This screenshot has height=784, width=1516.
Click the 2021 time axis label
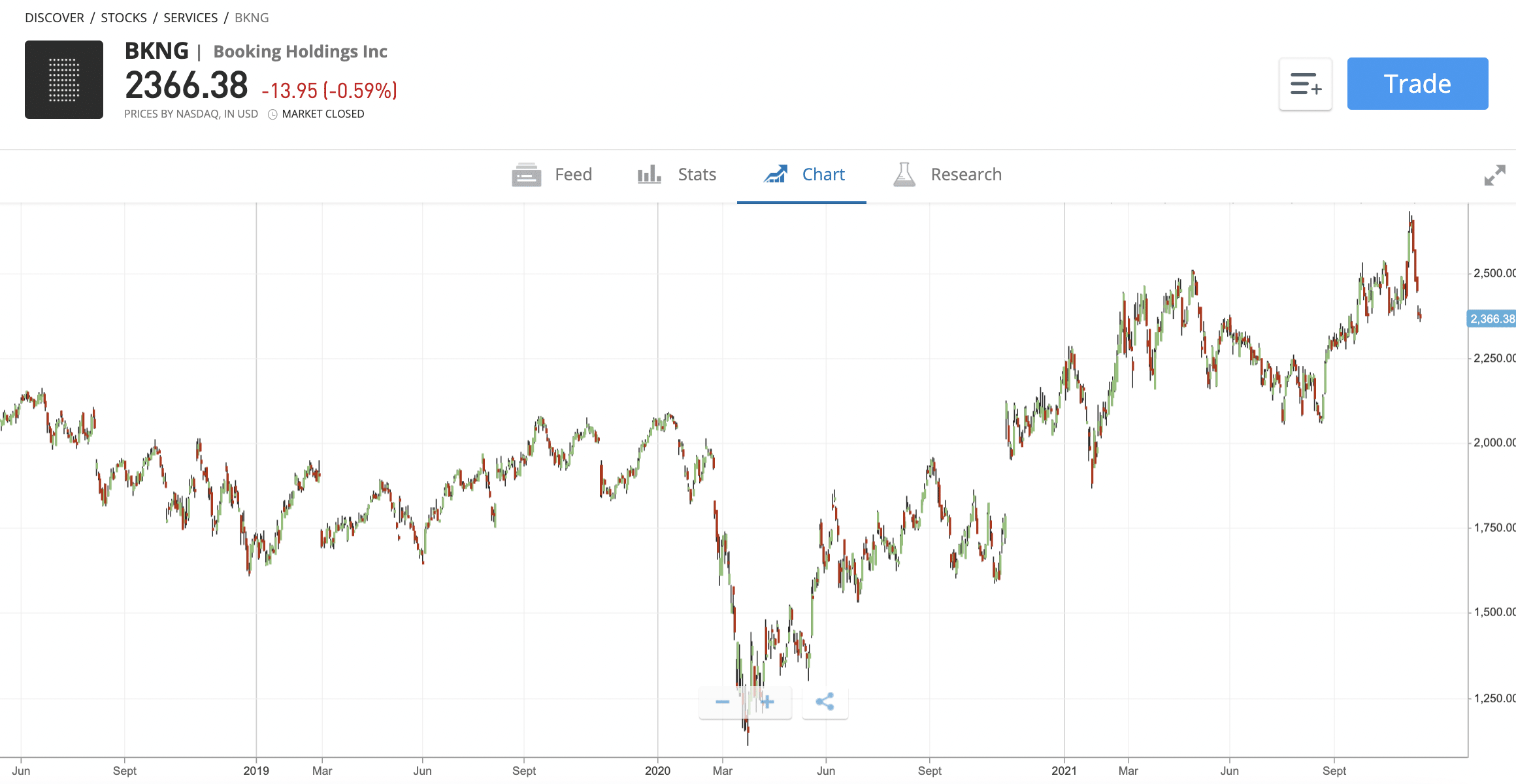click(x=1064, y=771)
